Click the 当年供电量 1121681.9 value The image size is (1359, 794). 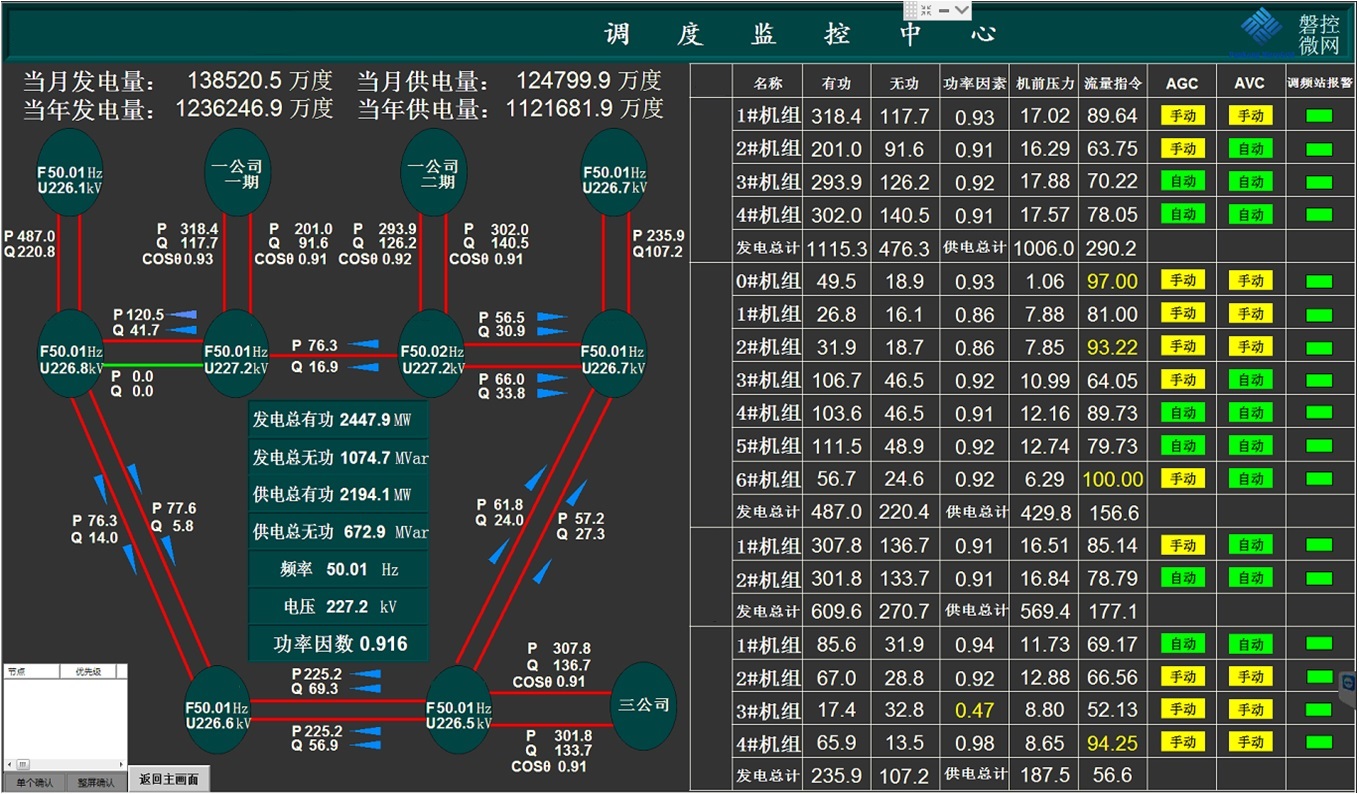(559, 109)
